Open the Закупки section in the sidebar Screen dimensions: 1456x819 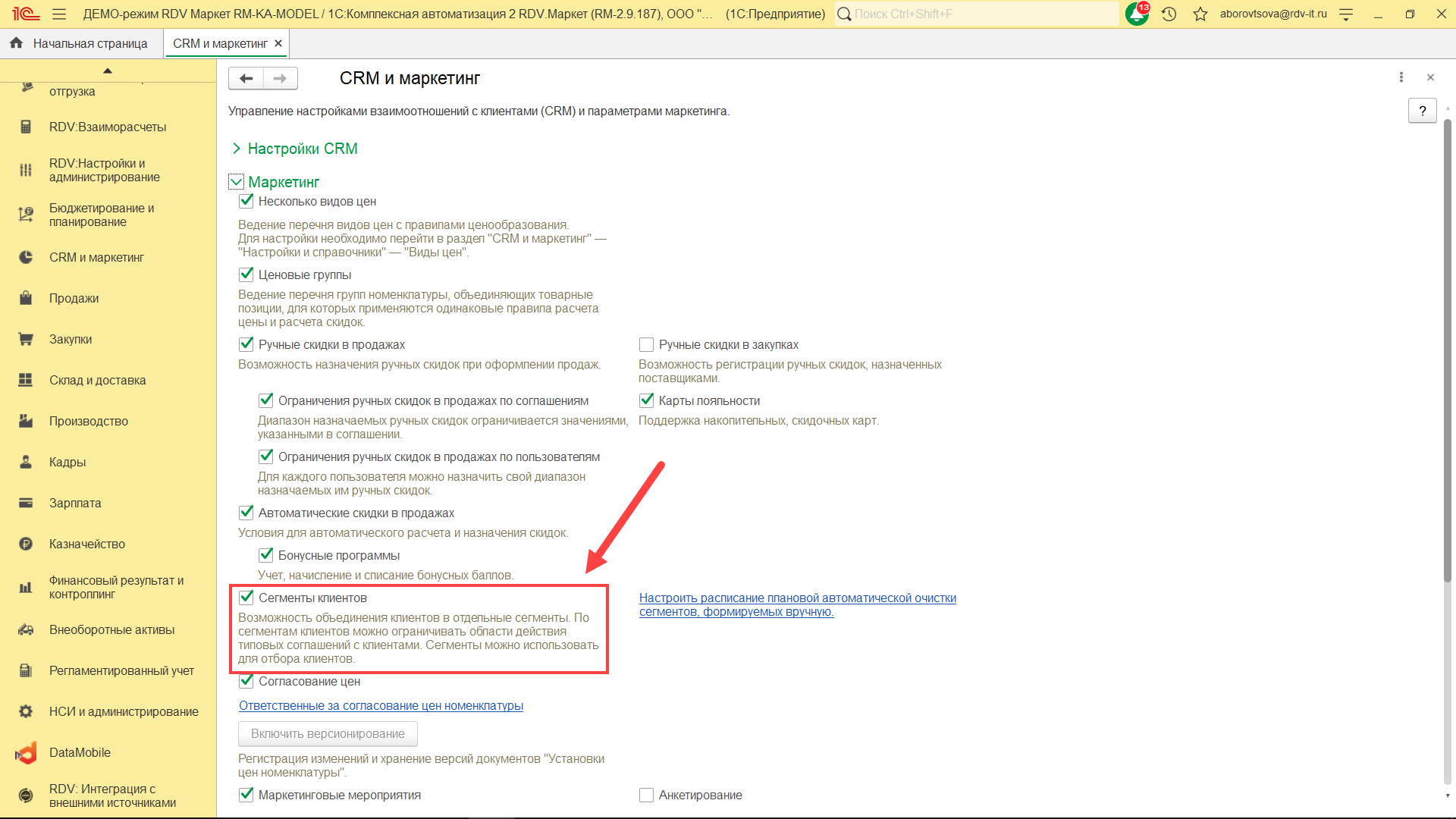pyautogui.click(x=70, y=339)
